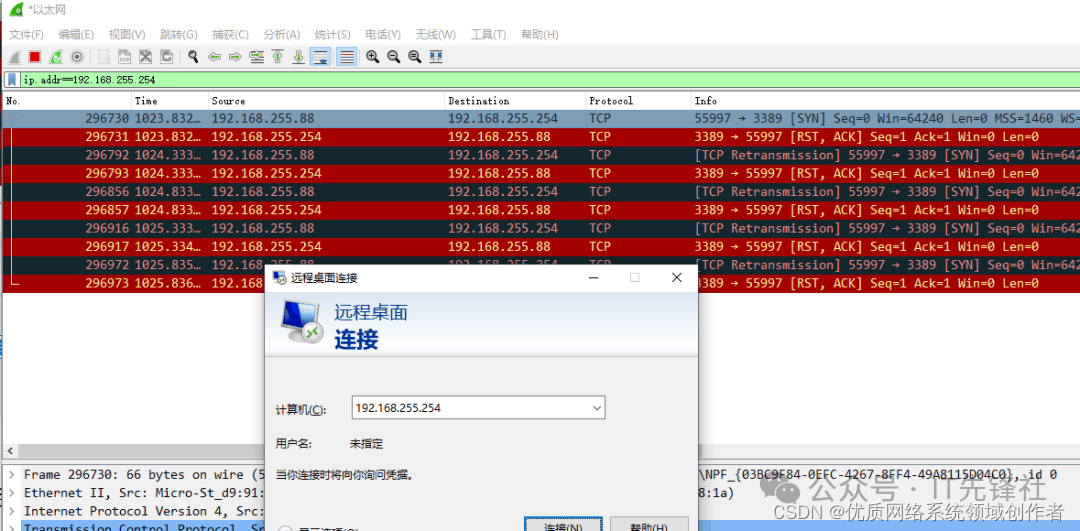Toggle auto-scroll during live capture
Screen dimensions: 1080x531
(321, 57)
